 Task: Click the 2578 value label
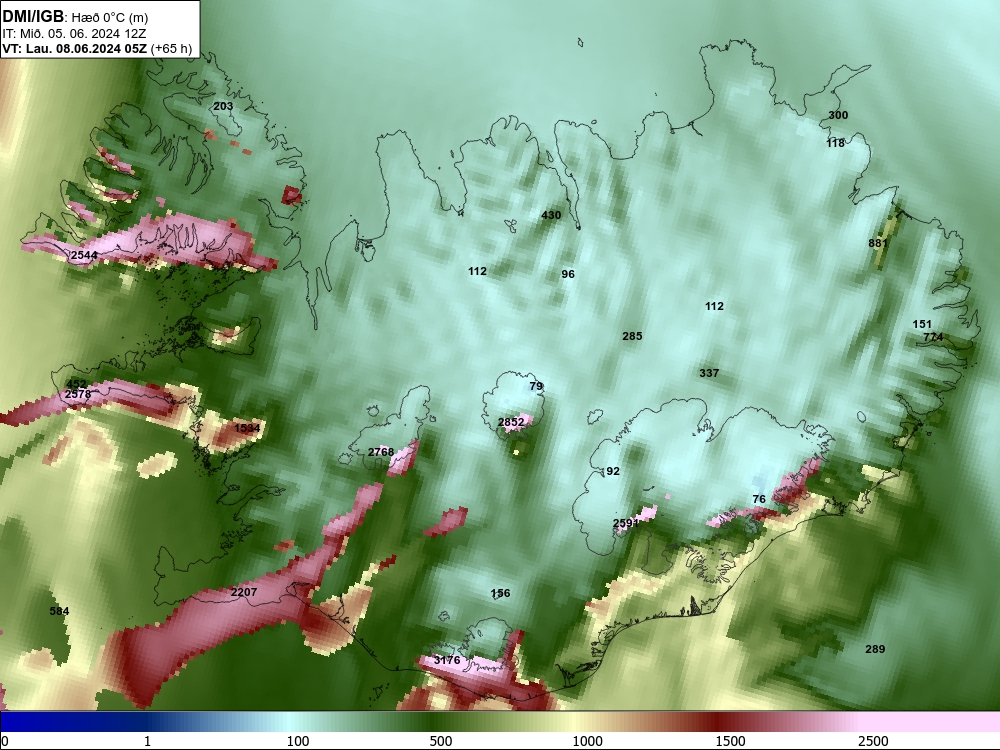[78, 394]
